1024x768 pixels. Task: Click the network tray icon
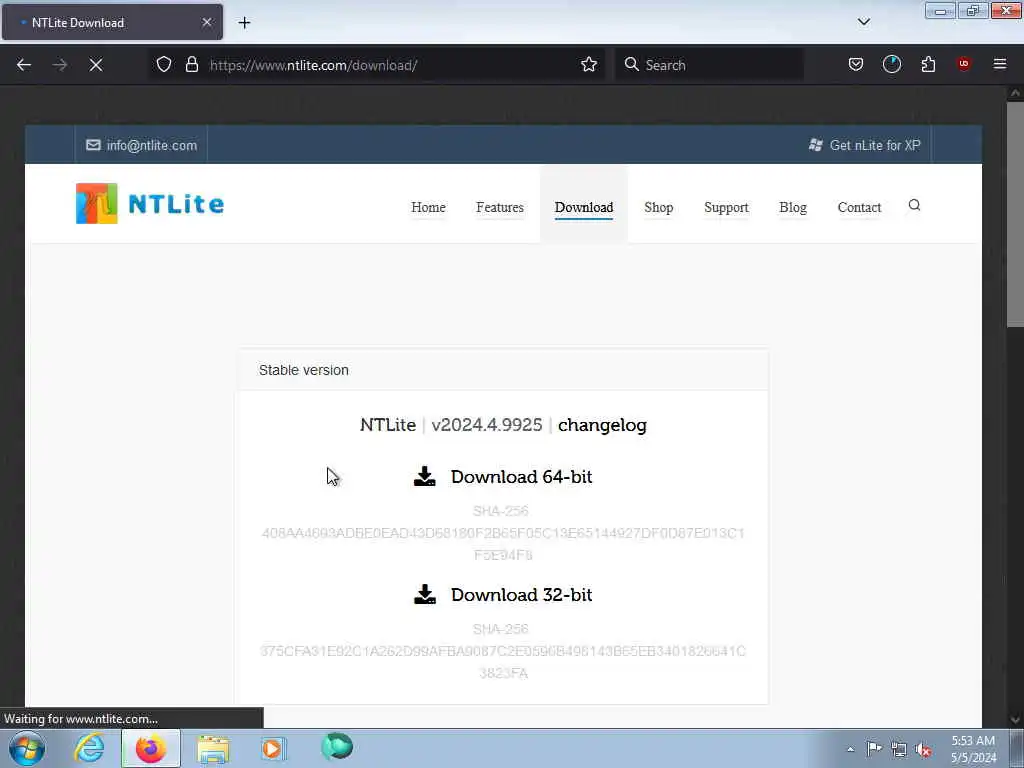899,749
